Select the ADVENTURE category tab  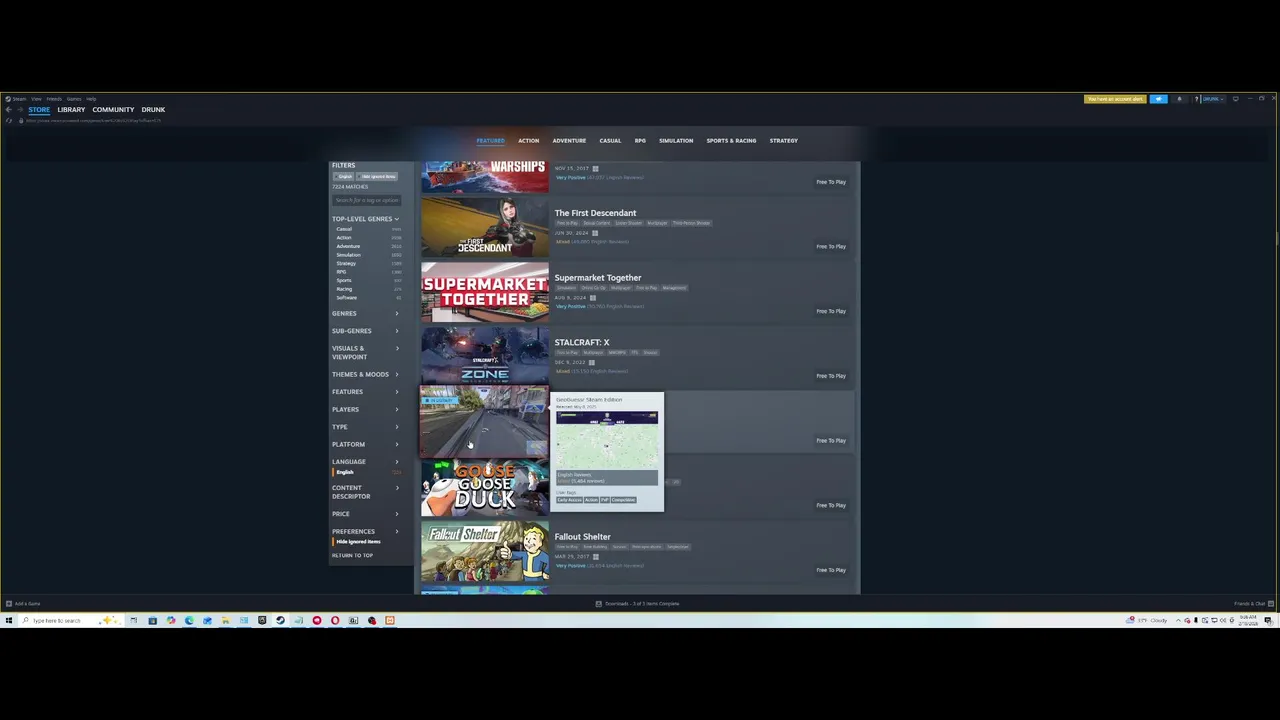pyautogui.click(x=569, y=141)
